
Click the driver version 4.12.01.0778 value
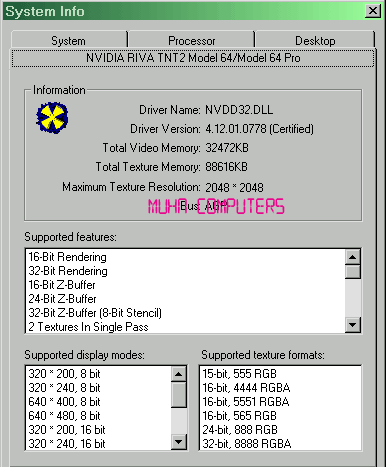pos(259,129)
